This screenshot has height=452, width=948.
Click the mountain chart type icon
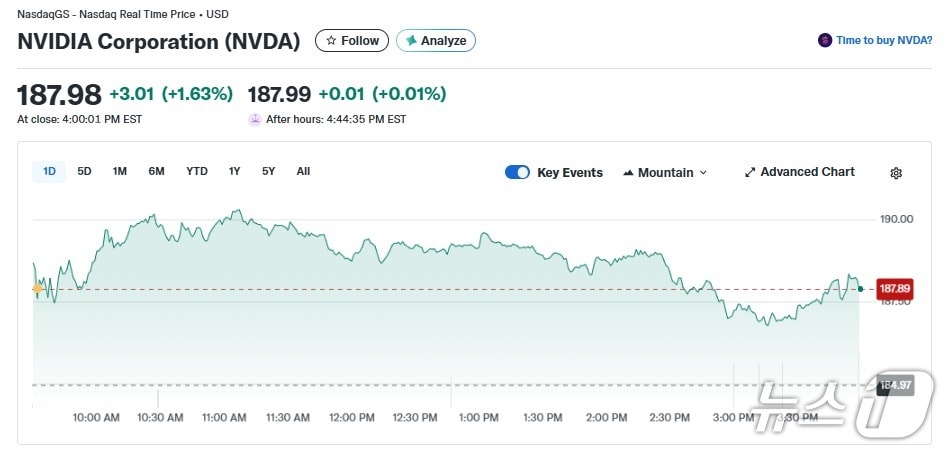629,173
